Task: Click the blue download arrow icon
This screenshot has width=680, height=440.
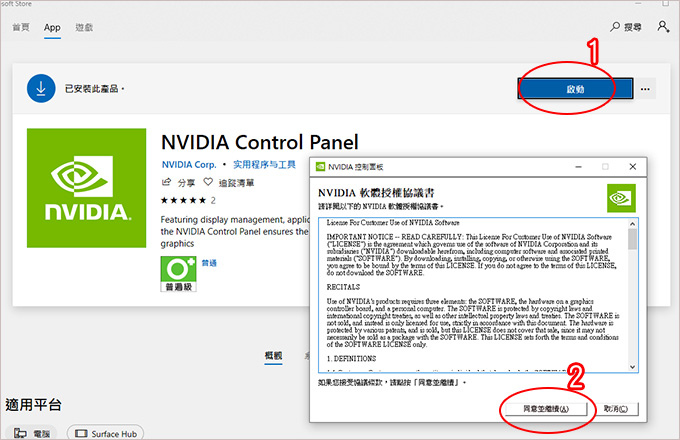Action: click(41, 88)
